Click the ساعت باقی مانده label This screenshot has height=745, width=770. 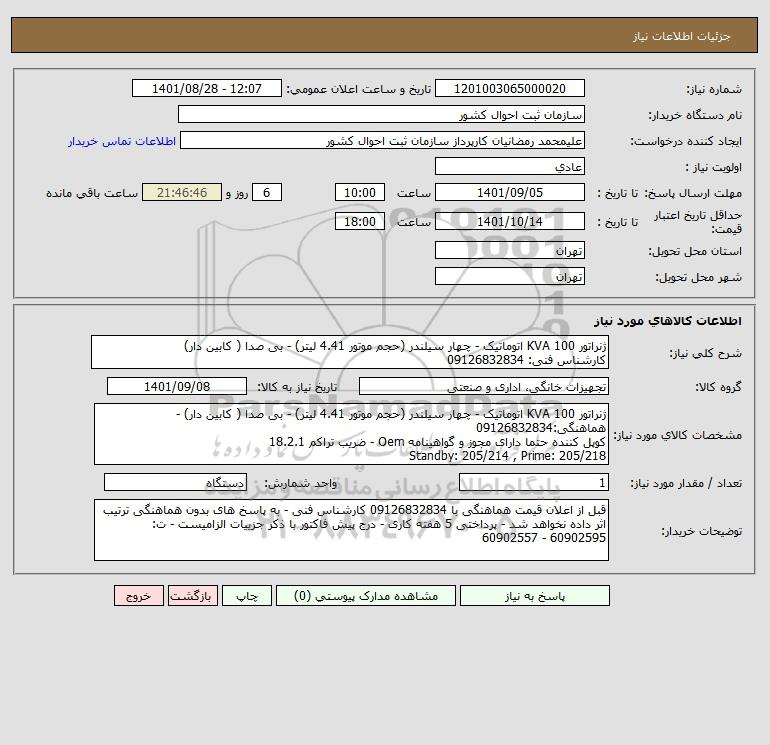92,193
